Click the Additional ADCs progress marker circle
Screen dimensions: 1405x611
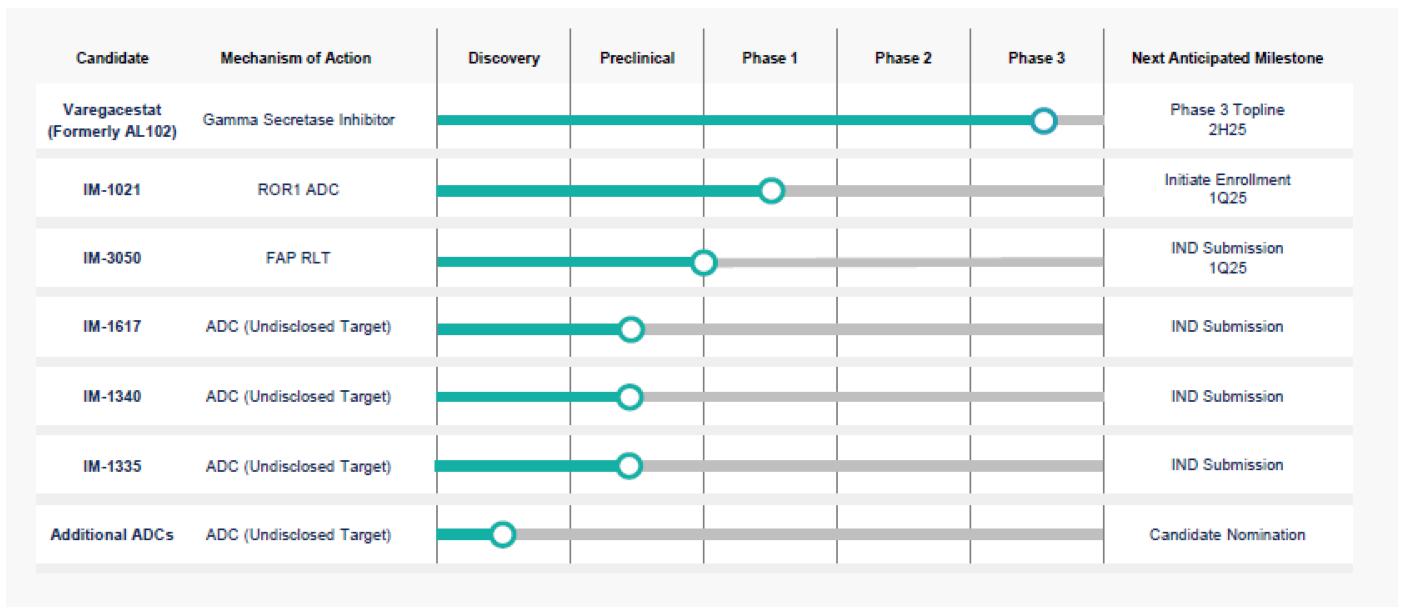coord(503,535)
